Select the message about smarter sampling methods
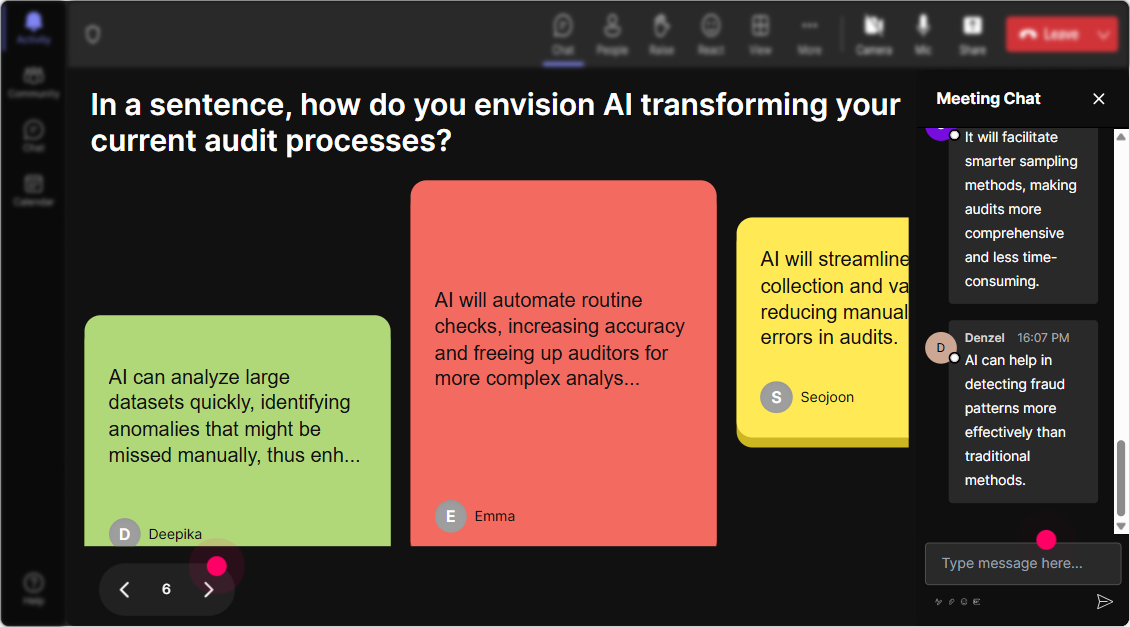Image resolution: width=1130 pixels, height=627 pixels. pos(1023,215)
